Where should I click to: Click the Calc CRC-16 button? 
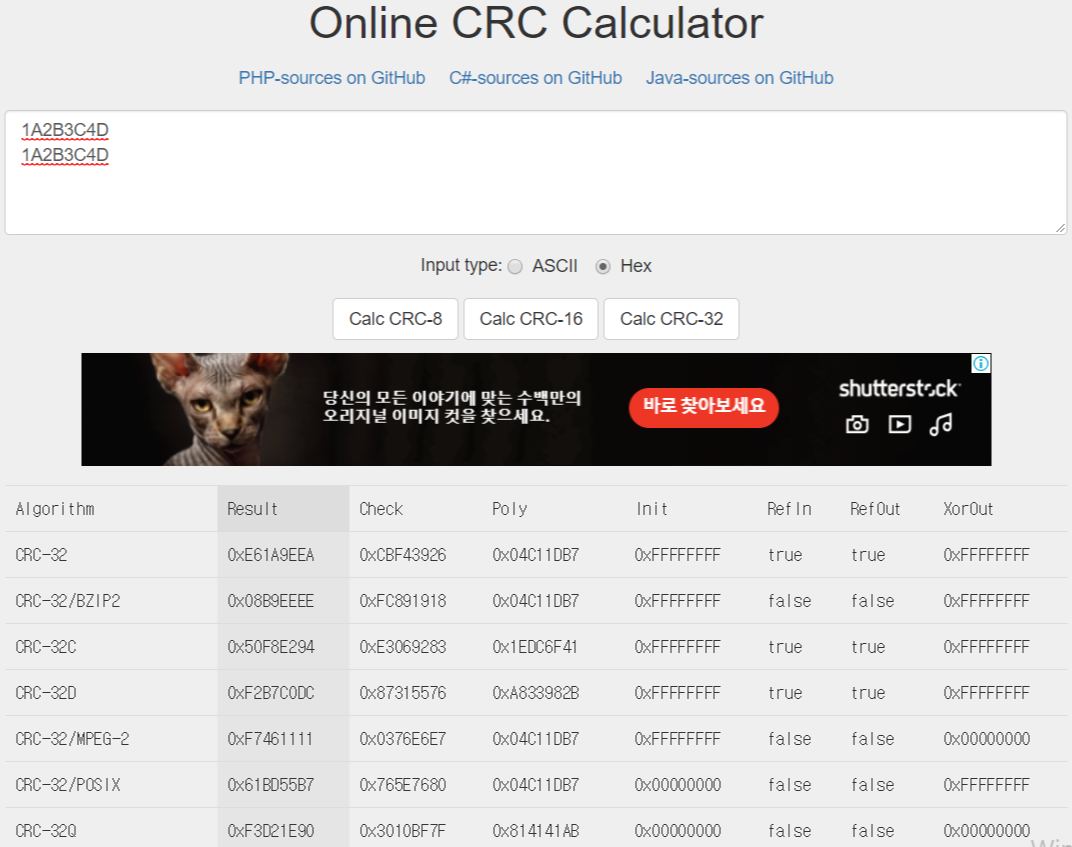pos(531,319)
